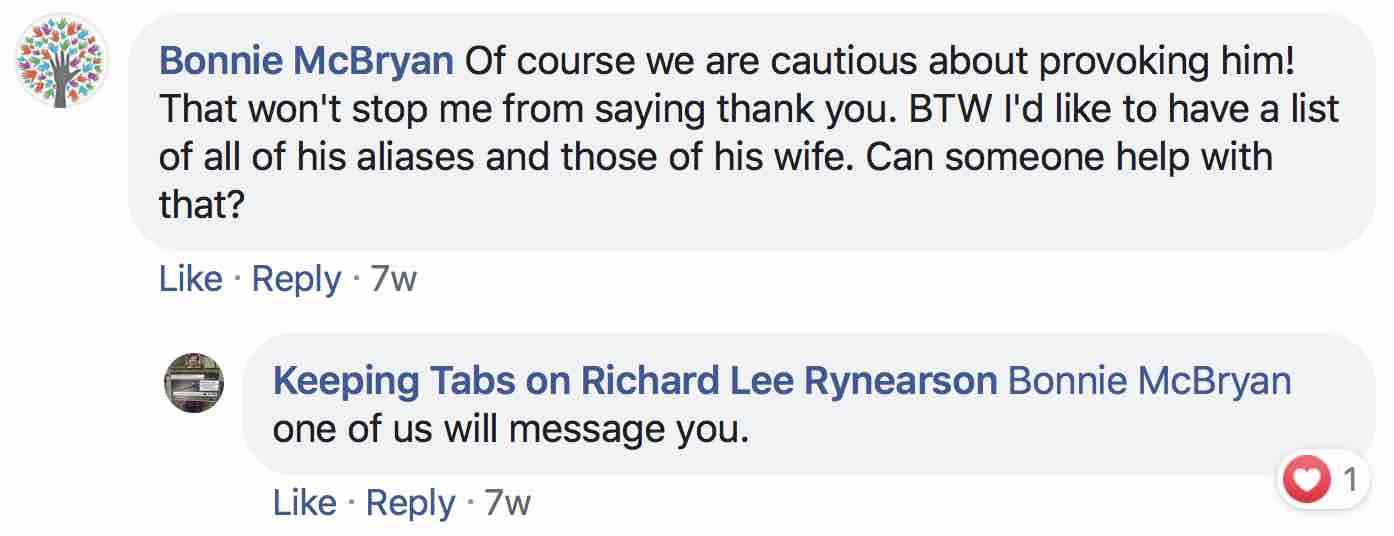Open the 7w timestamp on the page's reply

(x=507, y=502)
